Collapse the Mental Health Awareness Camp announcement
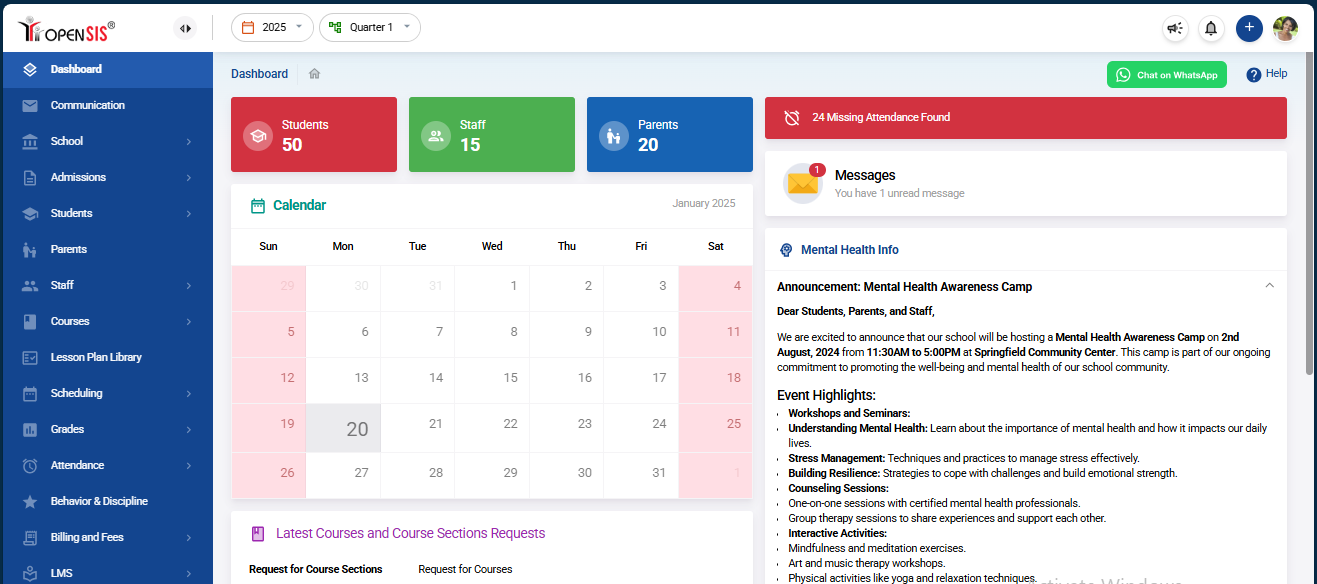 point(1269,285)
